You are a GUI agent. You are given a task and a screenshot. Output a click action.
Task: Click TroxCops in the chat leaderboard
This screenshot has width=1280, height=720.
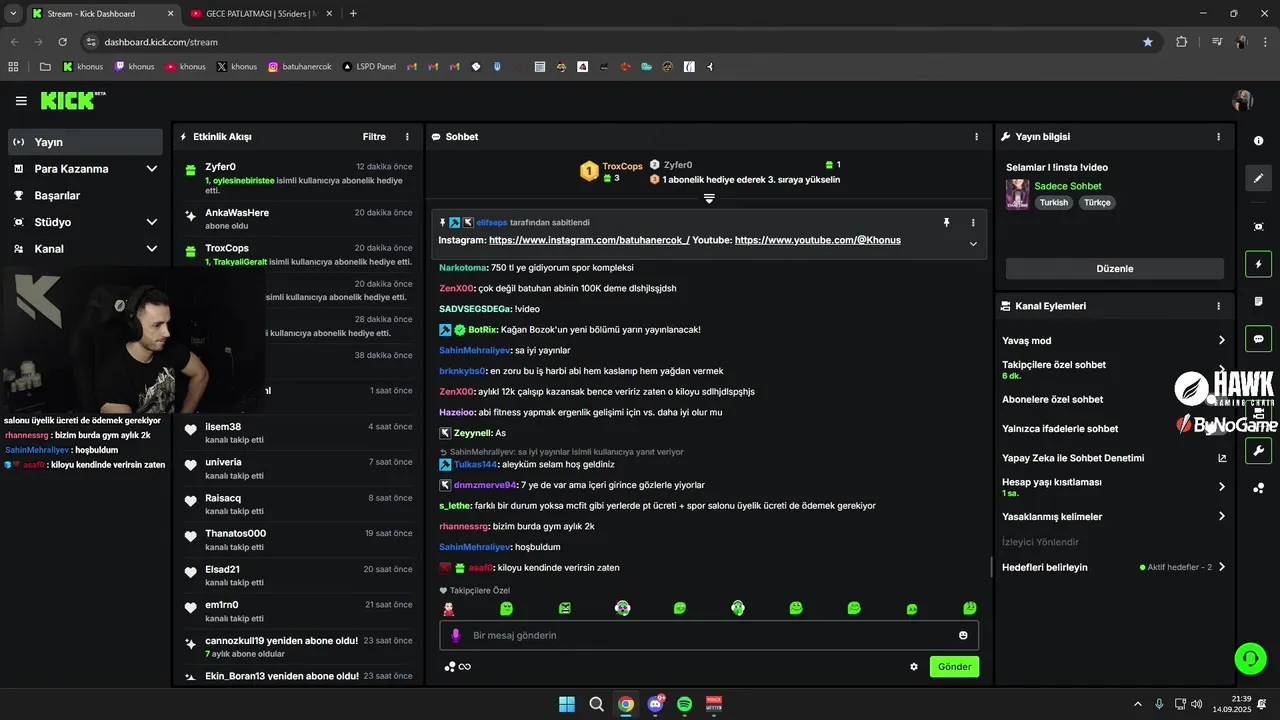622,166
